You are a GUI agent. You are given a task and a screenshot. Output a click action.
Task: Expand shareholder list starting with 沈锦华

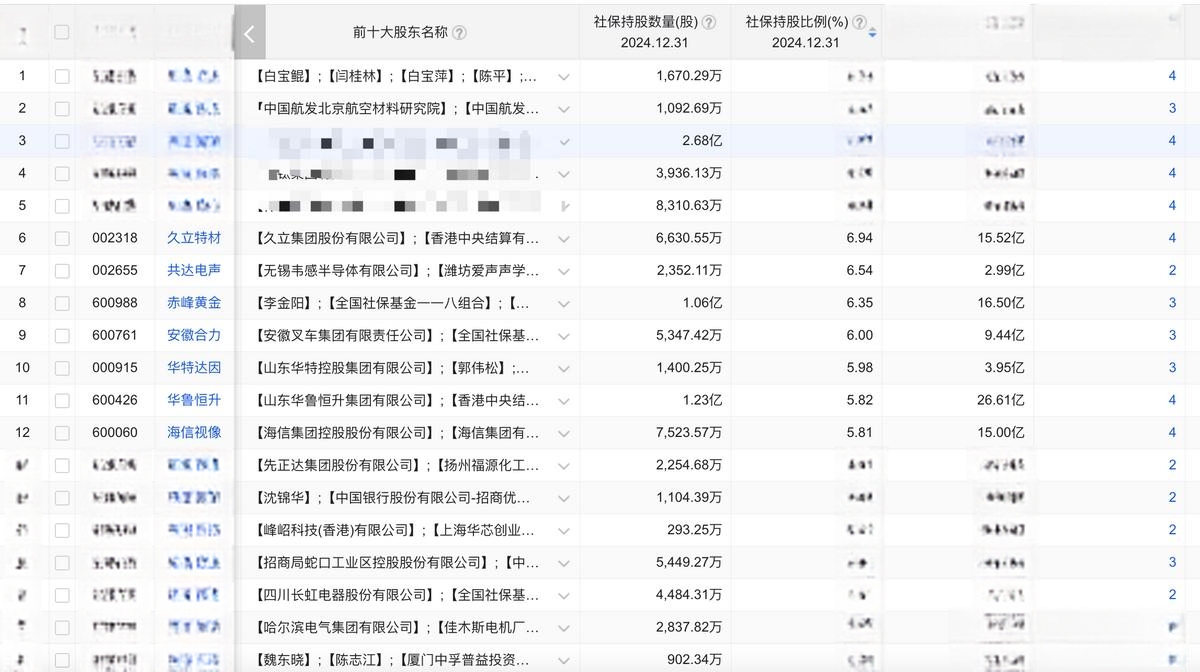point(564,498)
